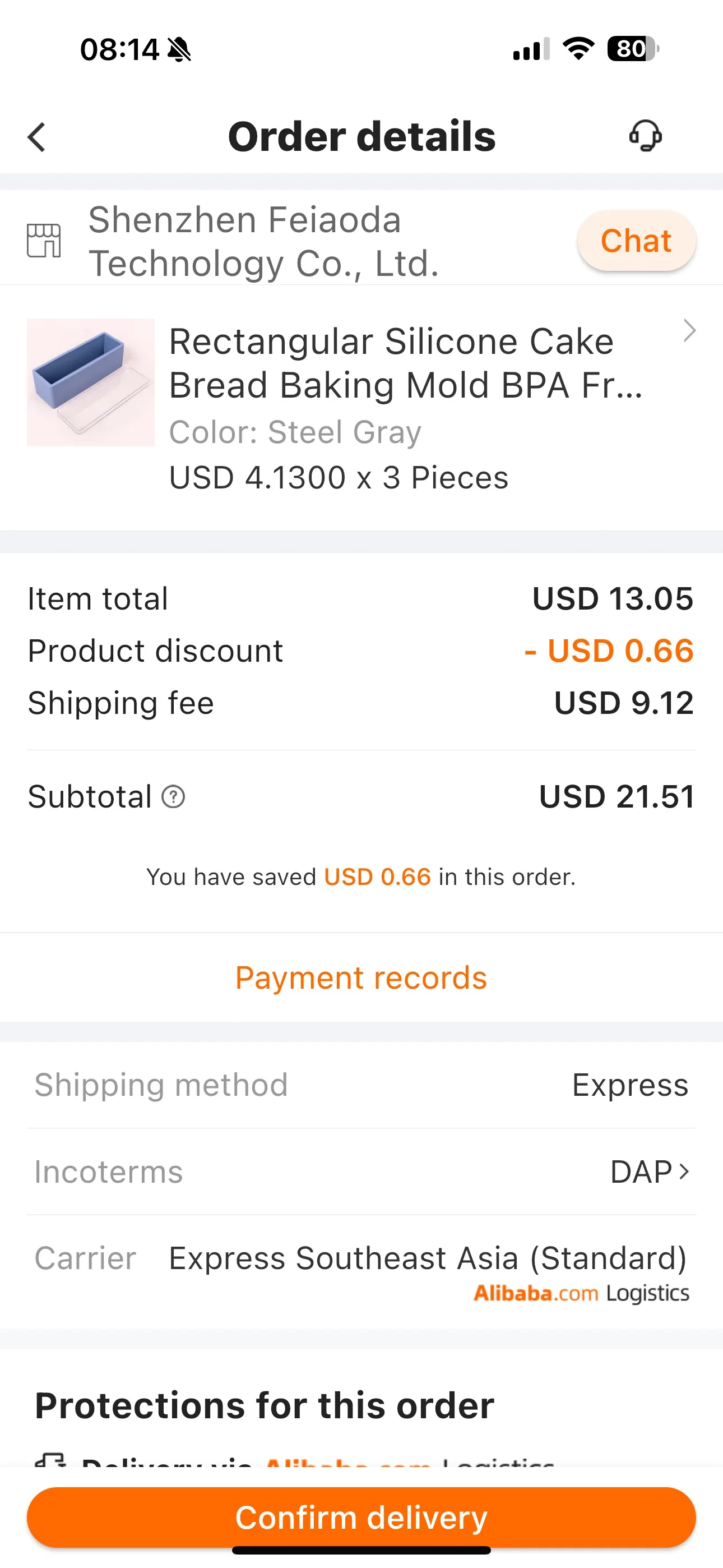Open Shenzhen Feiaoda Technology store page
Image resolution: width=723 pixels, height=1568 pixels.
(263, 241)
